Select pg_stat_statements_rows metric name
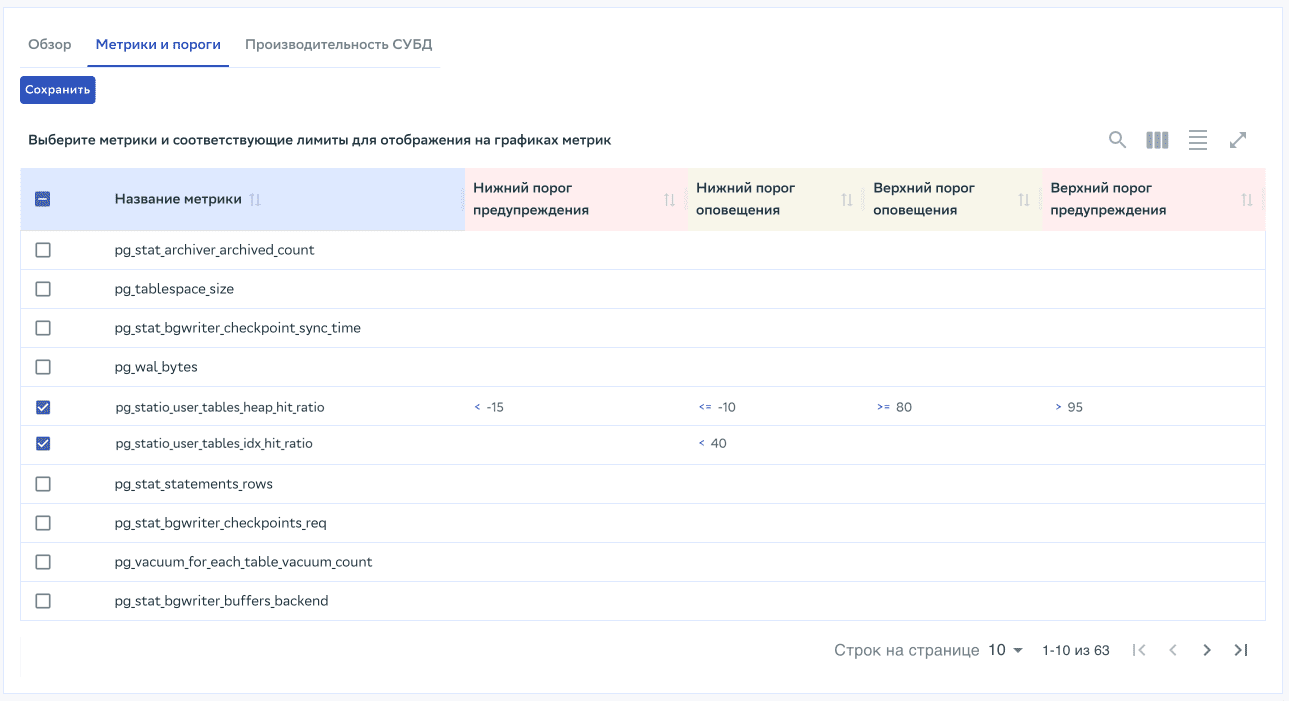 [194, 484]
